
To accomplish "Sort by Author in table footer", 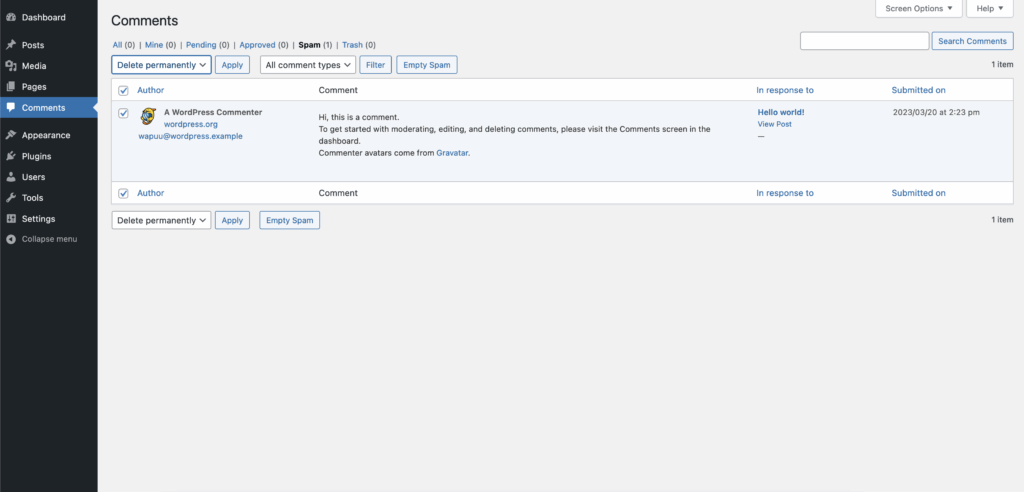I will [151, 193].
